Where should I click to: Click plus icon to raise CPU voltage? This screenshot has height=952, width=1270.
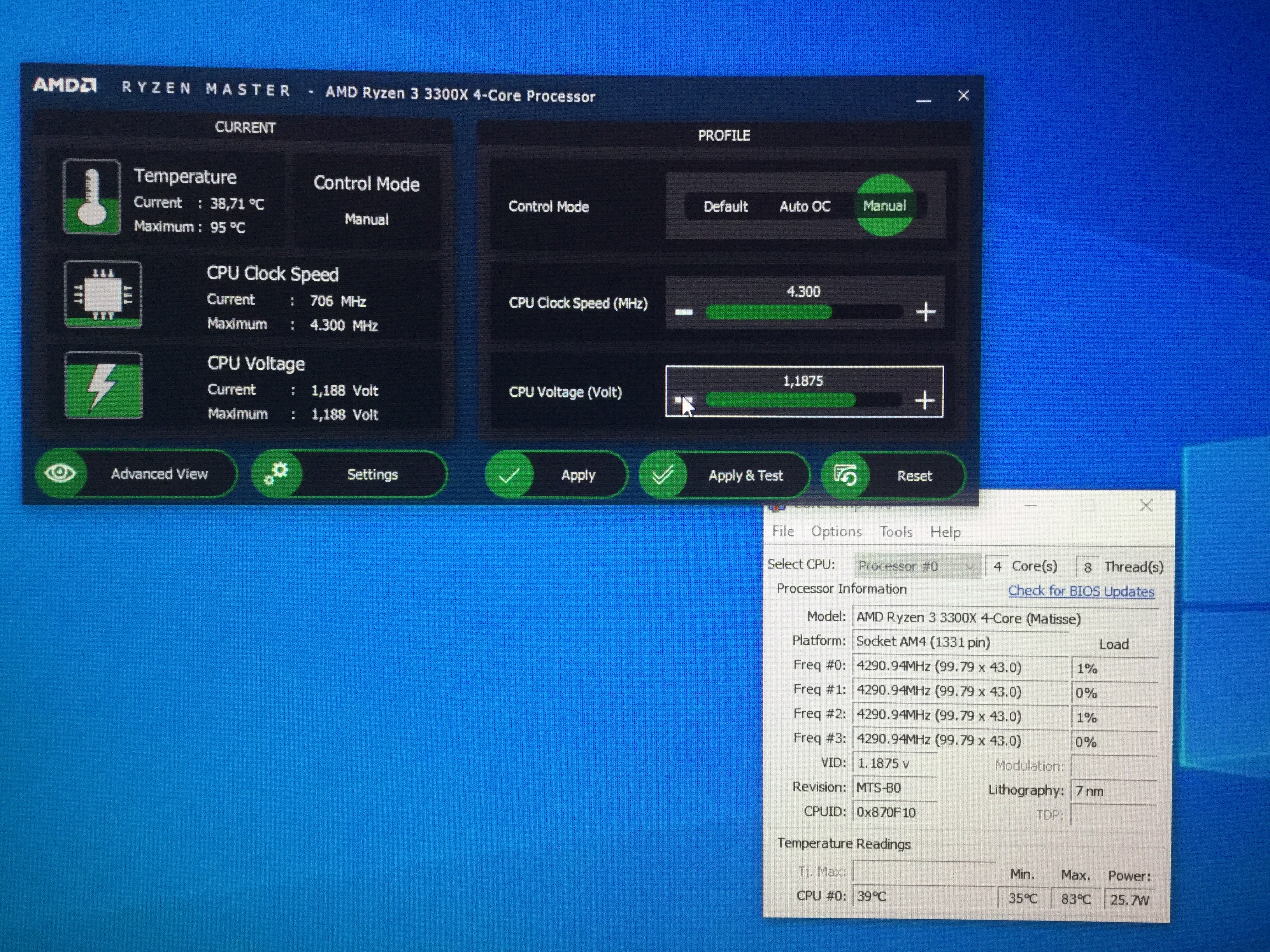[x=924, y=400]
